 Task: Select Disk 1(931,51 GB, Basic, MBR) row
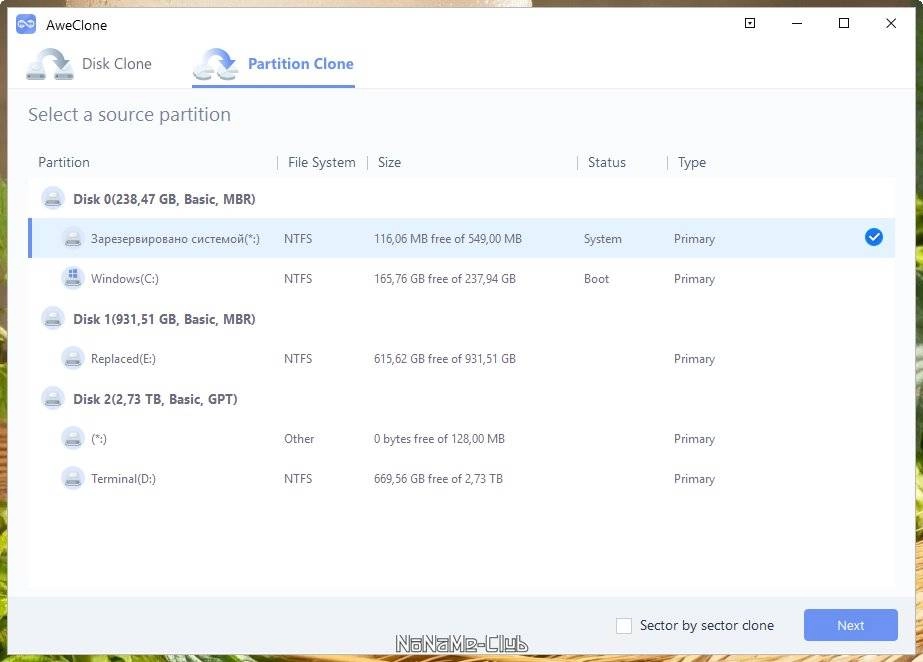tap(462, 319)
